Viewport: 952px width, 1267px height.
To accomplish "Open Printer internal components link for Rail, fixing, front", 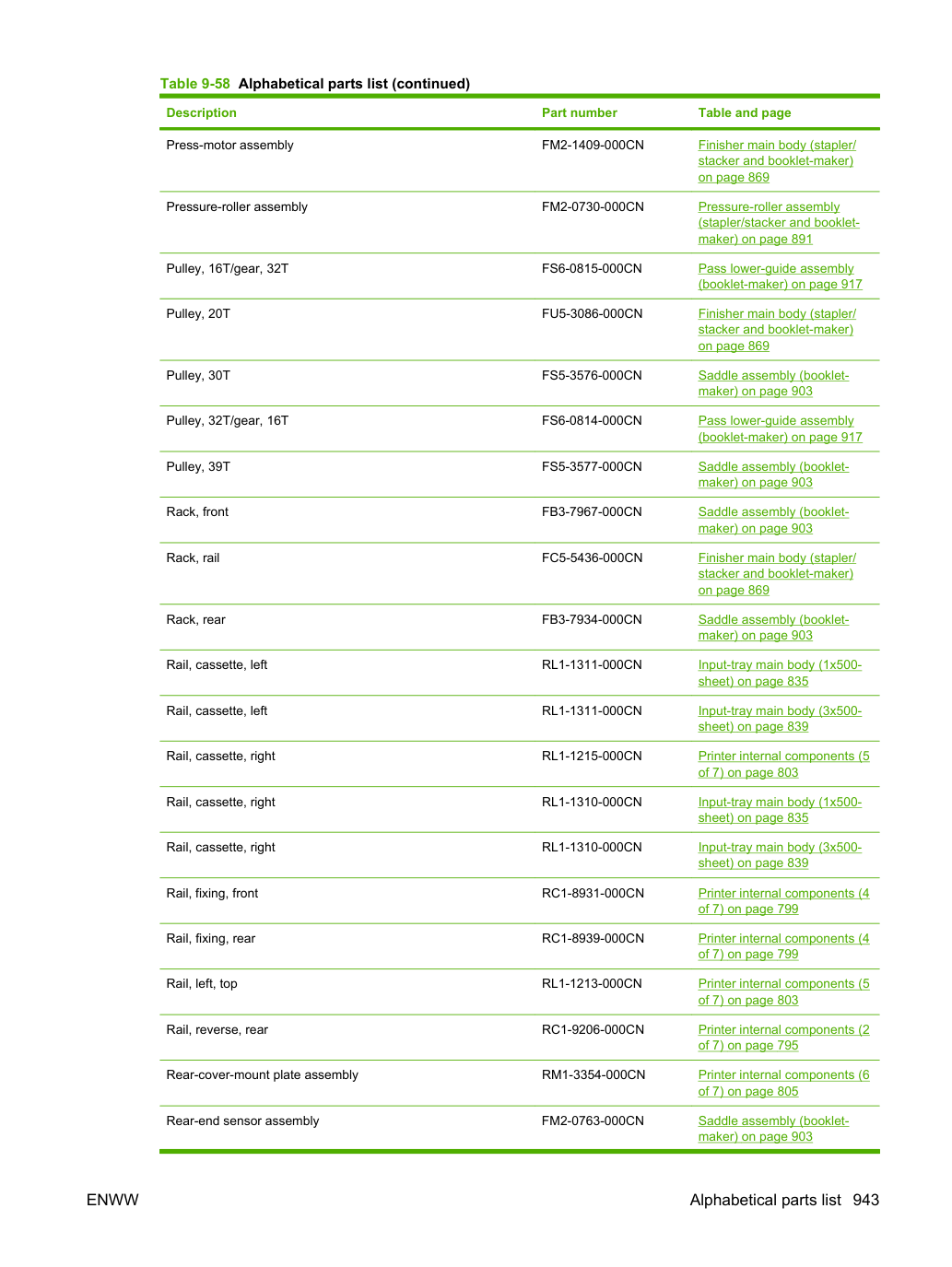I will (783, 901).
